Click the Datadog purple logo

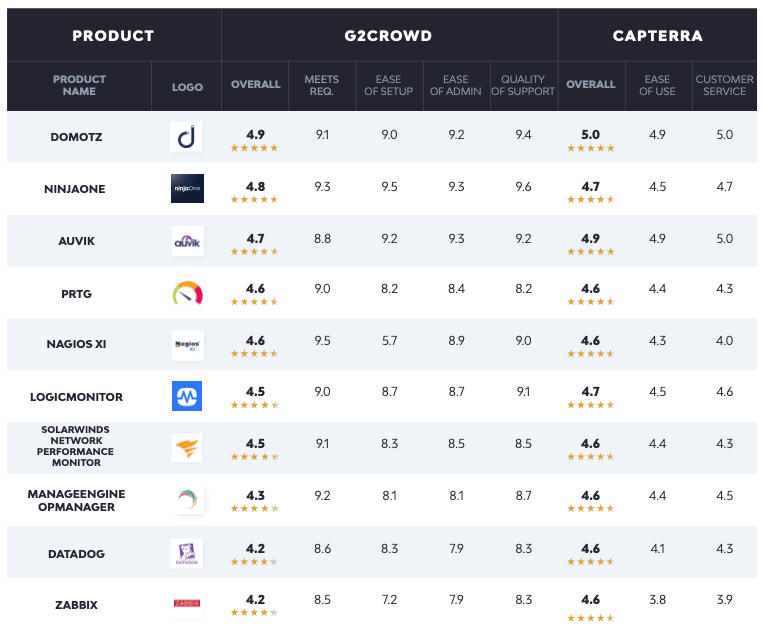point(187,552)
